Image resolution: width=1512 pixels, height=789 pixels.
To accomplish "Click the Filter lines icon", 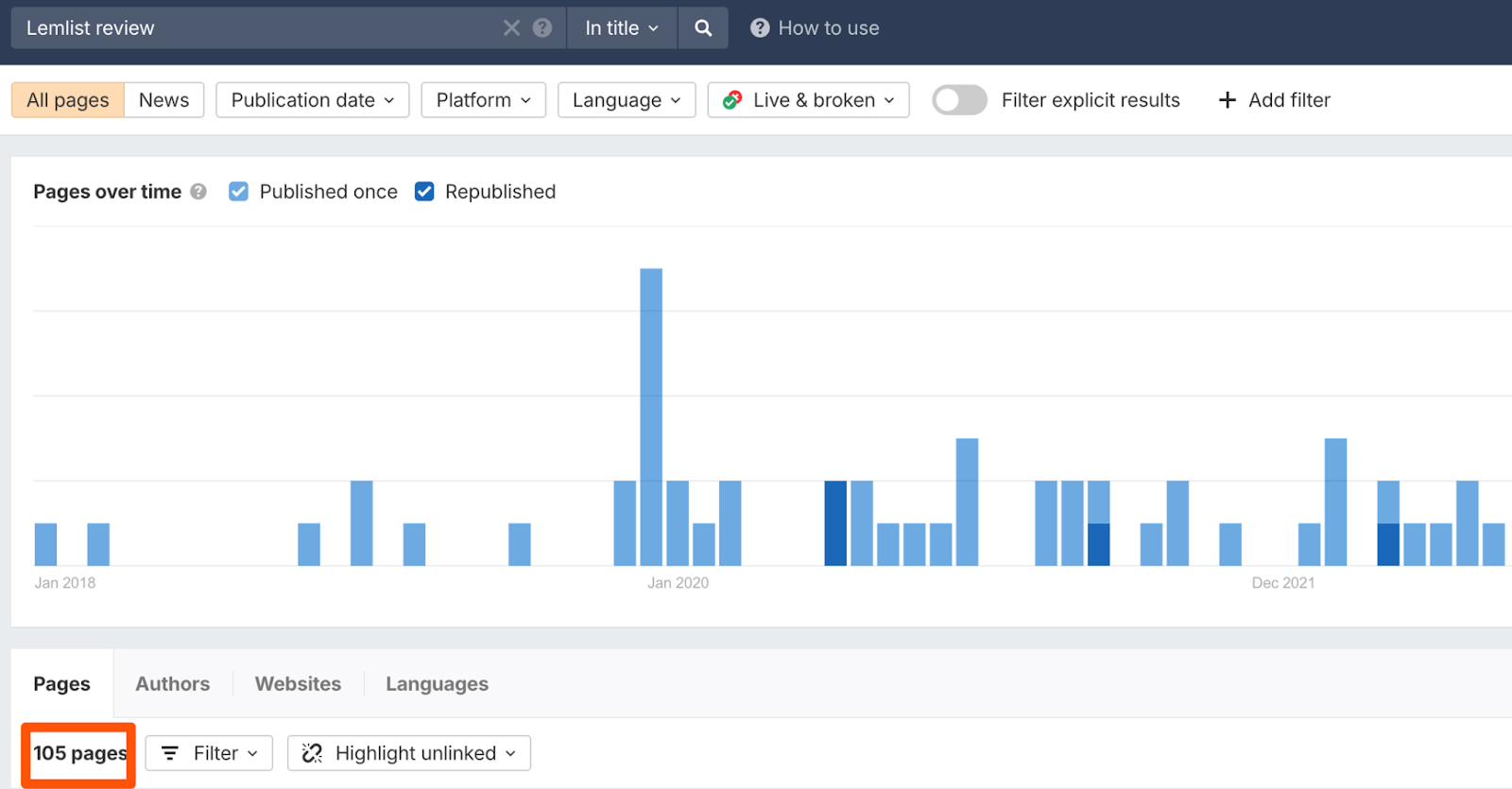I will (x=170, y=753).
